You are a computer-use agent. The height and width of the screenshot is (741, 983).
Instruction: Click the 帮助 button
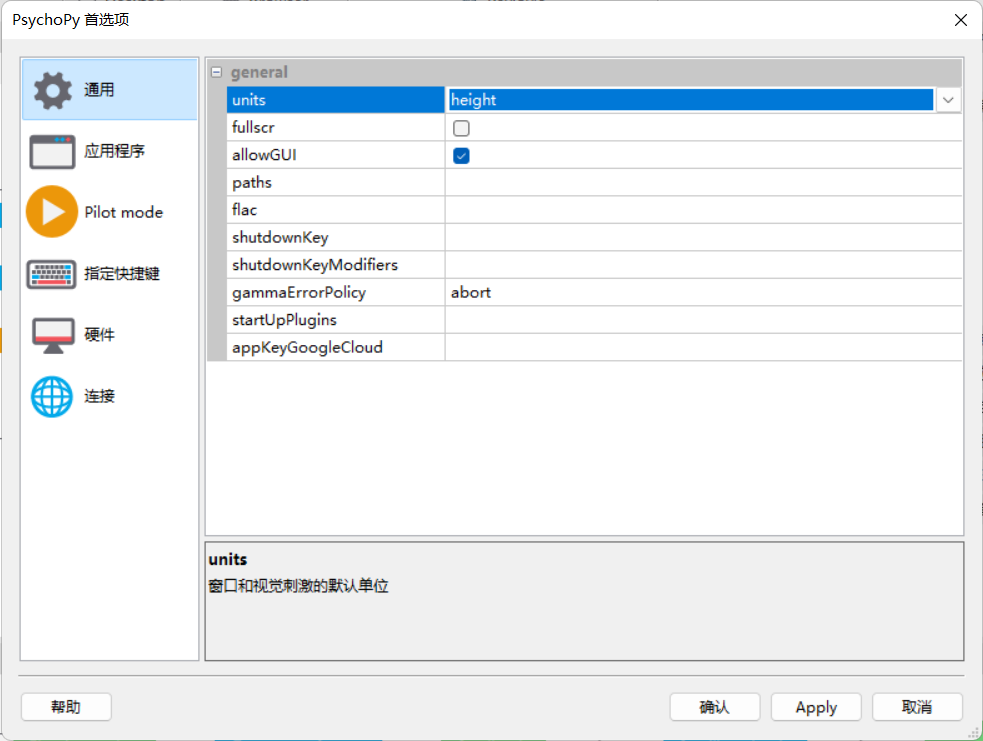66,707
